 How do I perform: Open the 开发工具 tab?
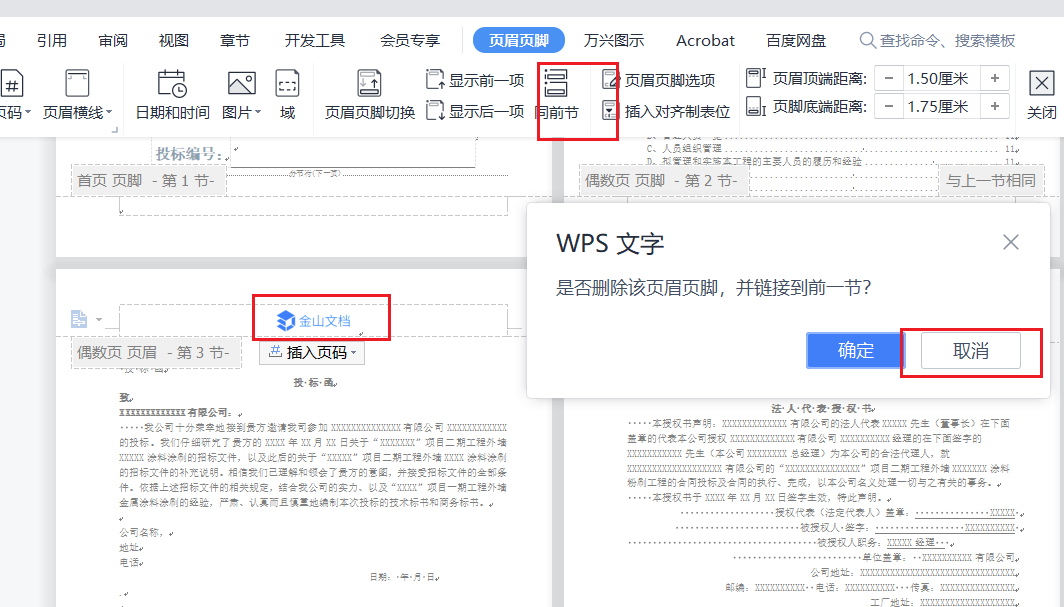pyautogui.click(x=315, y=41)
